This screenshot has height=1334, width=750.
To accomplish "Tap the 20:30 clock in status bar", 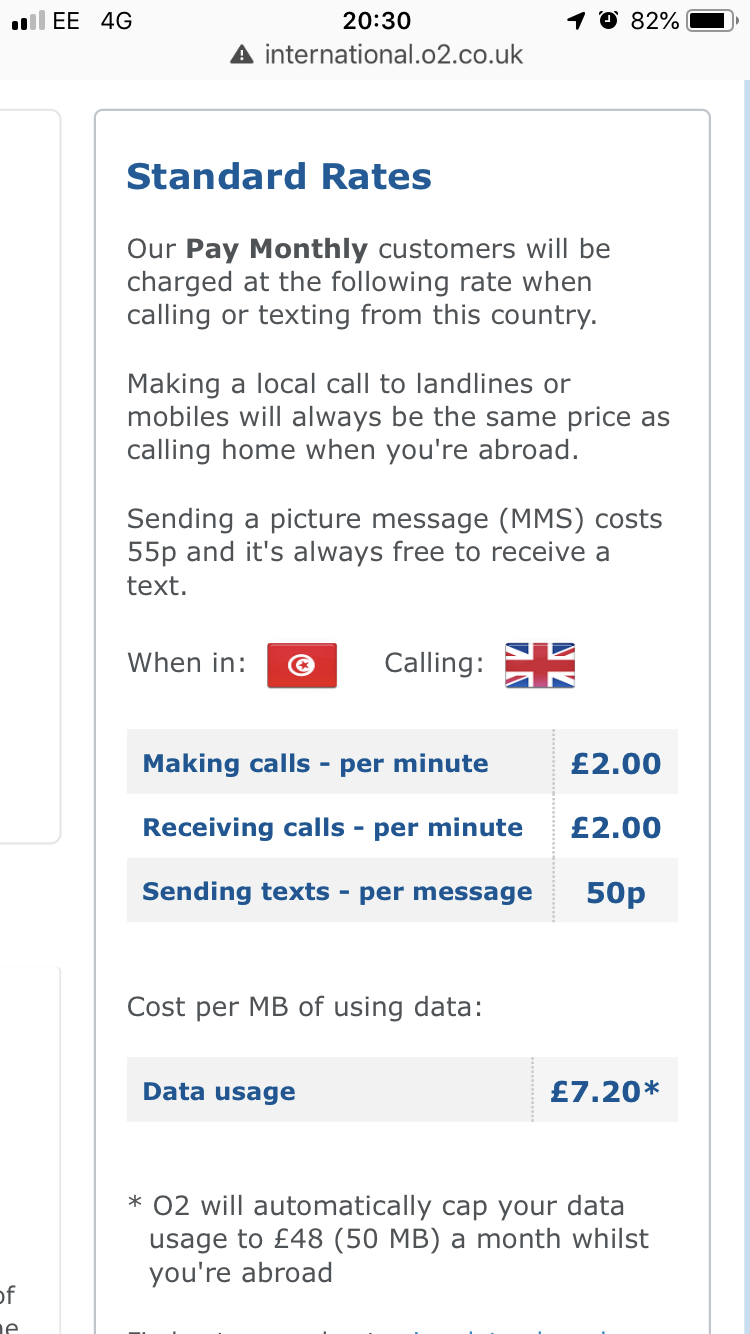I will pyautogui.click(x=375, y=21).
